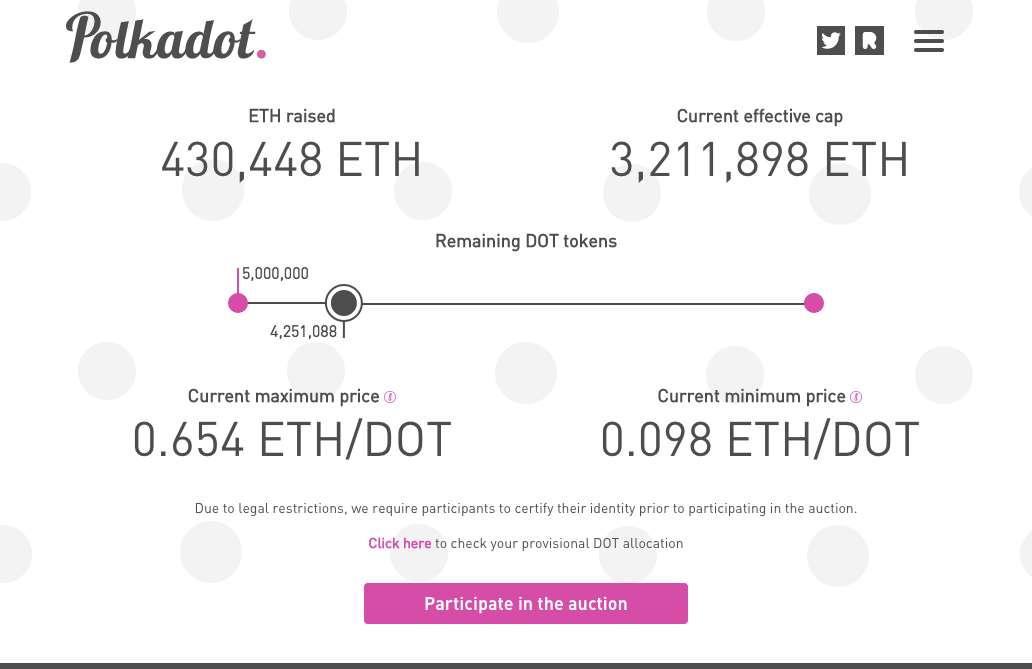Follow the Click here allocation link
This screenshot has height=669, width=1032.
point(400,543)
